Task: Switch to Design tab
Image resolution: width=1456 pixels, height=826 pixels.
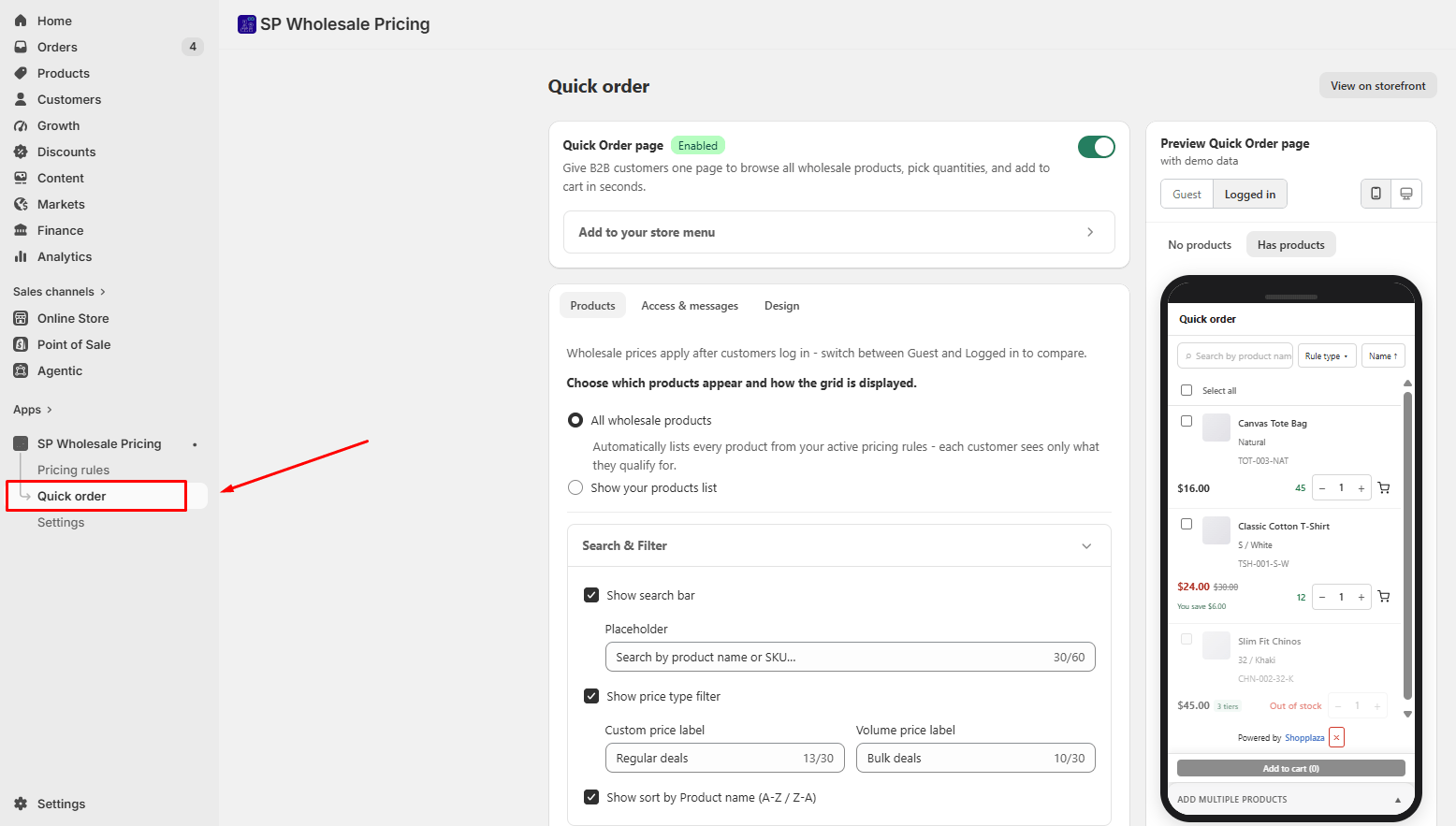Action: click(781, 306)
